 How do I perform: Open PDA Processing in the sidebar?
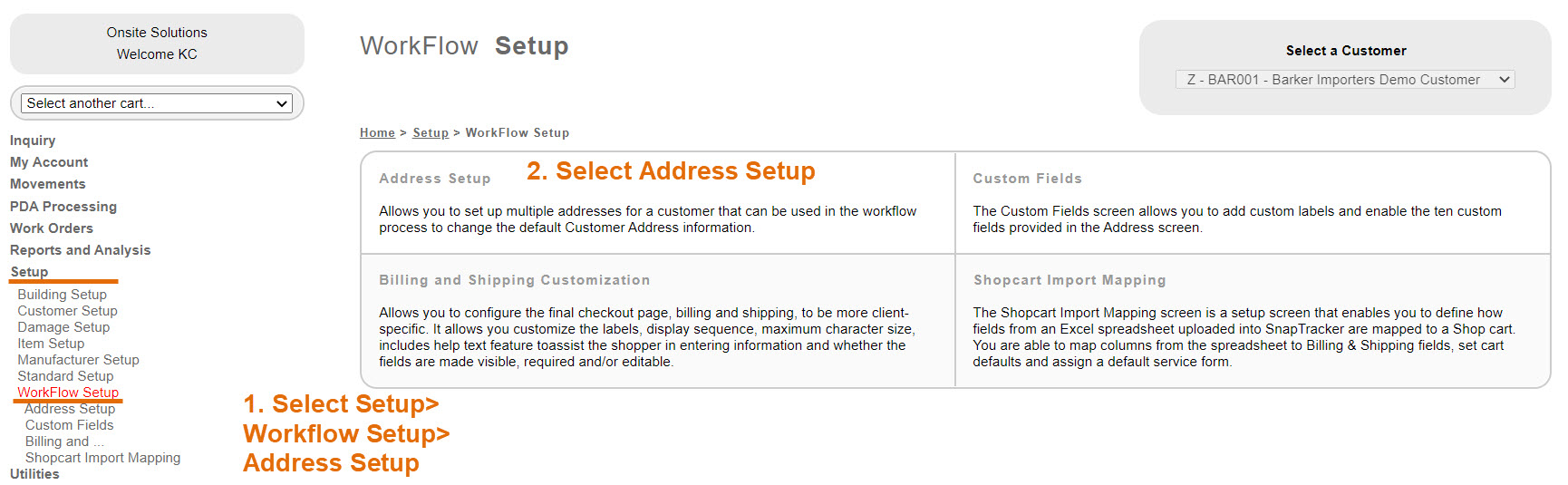point(63,207)
